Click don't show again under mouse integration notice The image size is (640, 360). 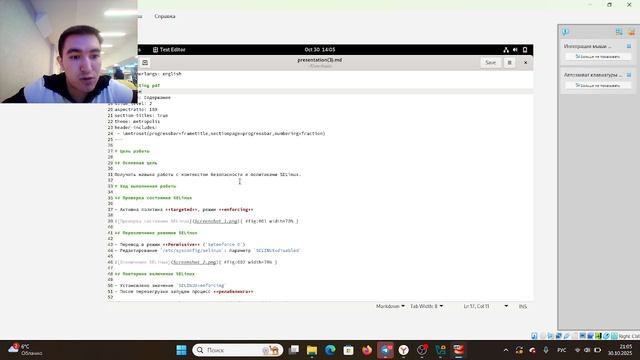(598, 57)
